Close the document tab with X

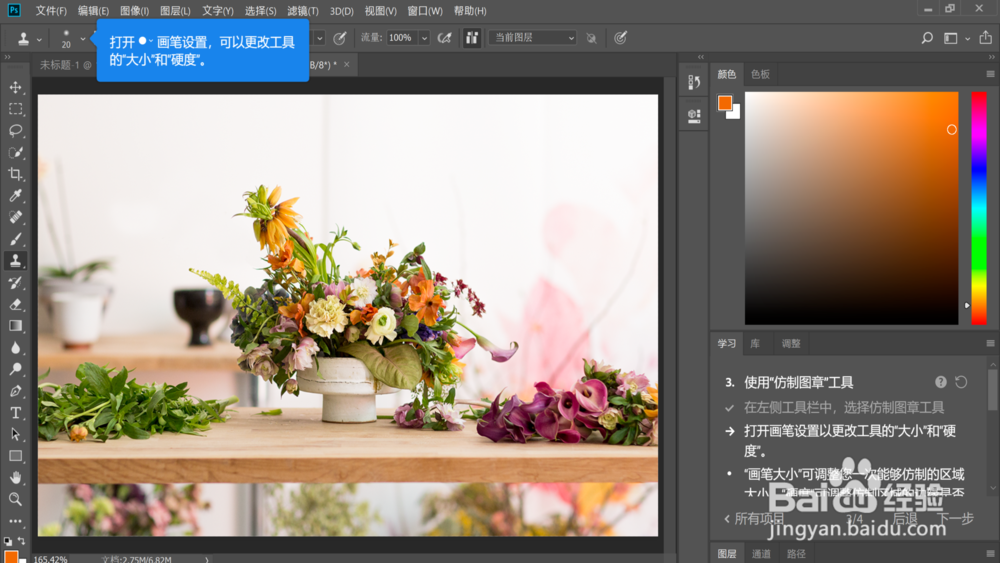point(346,64)
